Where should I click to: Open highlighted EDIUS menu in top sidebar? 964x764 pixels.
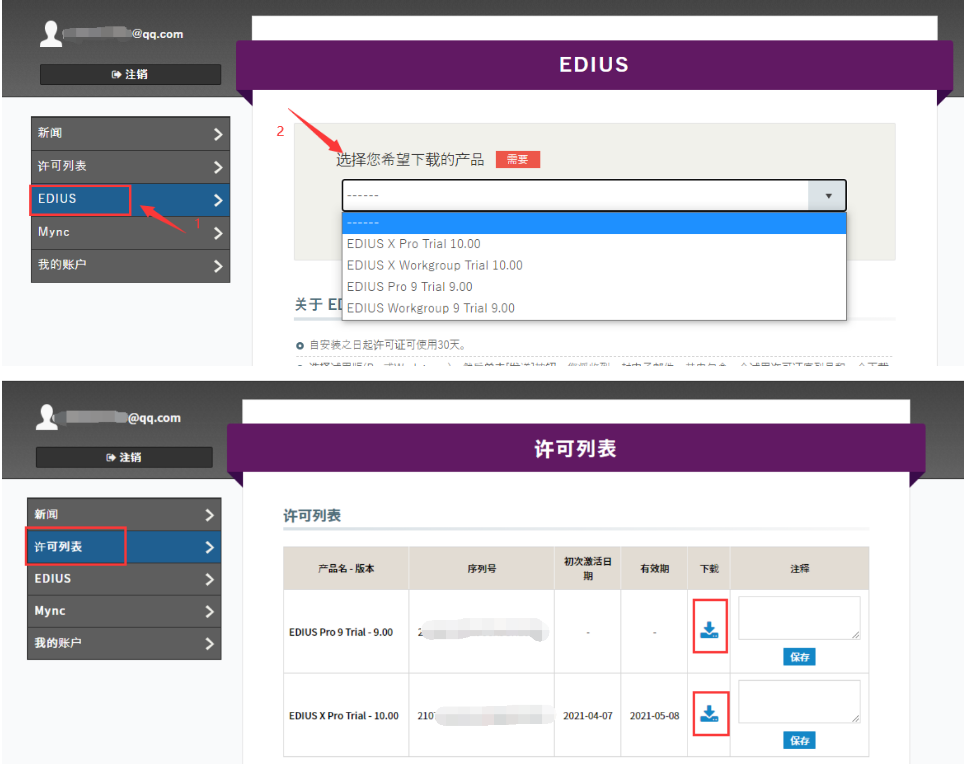click(x=130, y=199)
